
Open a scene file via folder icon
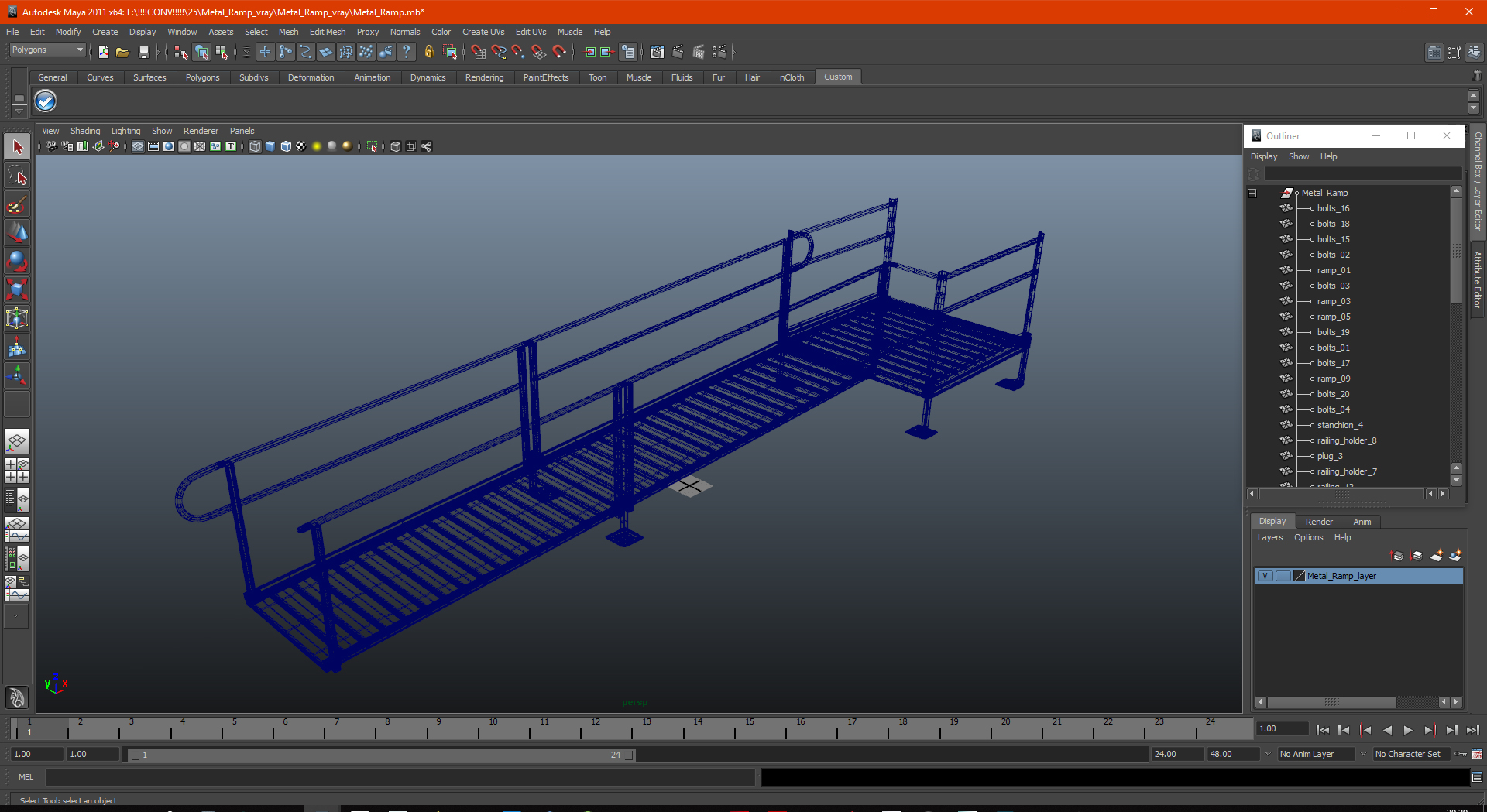tap(122, 52)
